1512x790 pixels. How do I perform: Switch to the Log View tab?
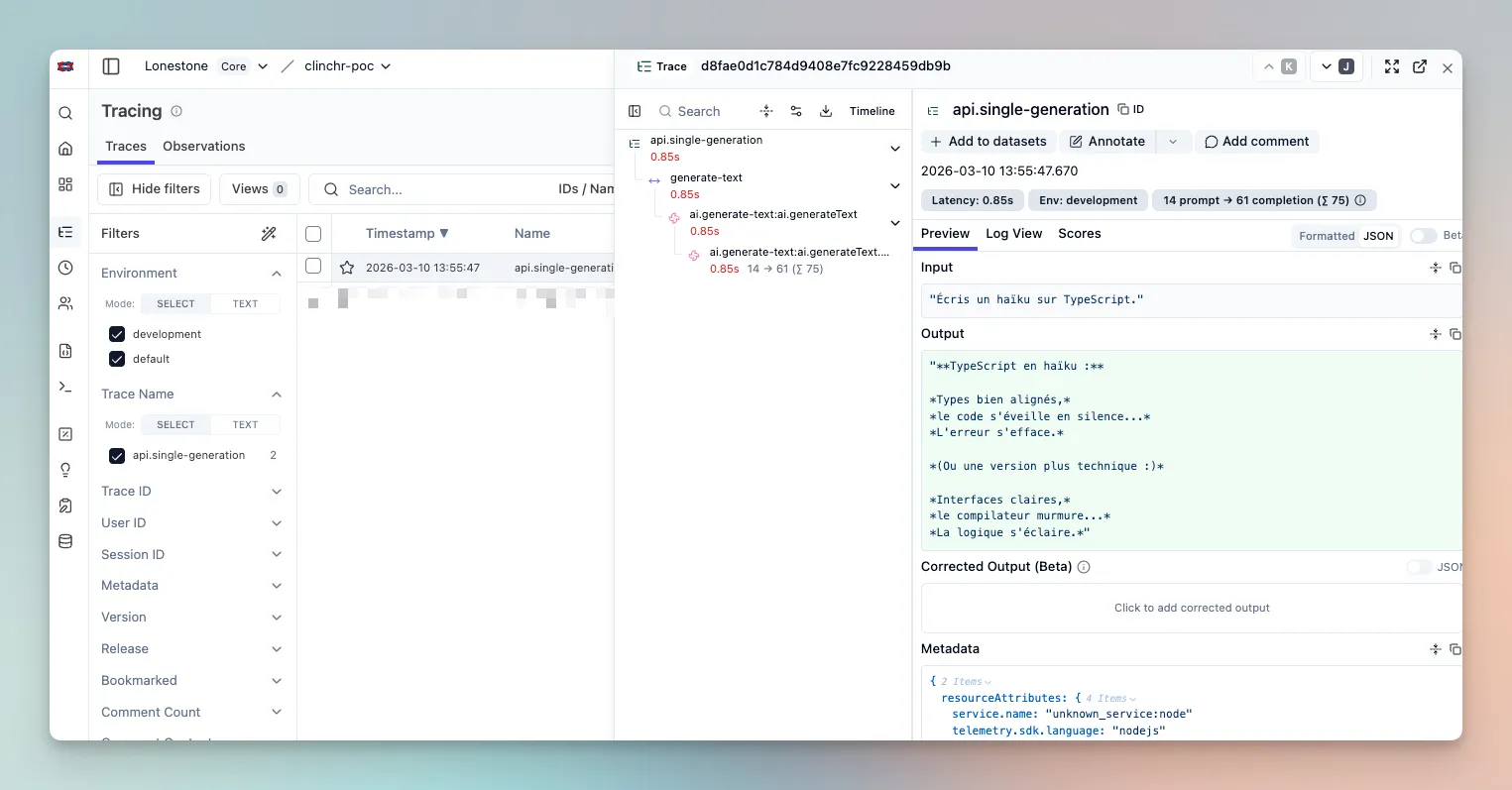1013,234
